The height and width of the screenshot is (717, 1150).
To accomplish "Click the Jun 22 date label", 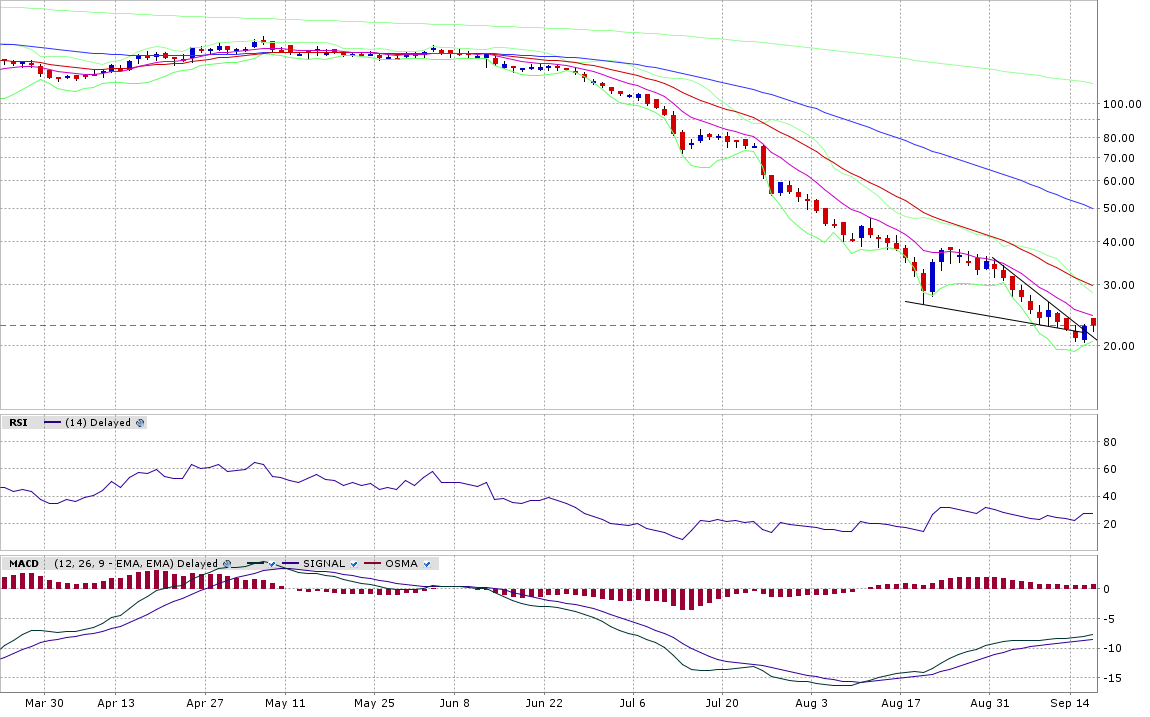I will [544, 703].
